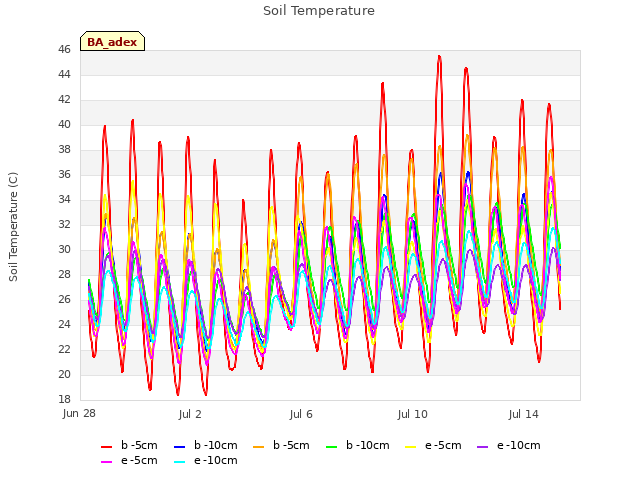The width and height of the screenshot is (640, 480).
Task: Click the 40 y-axis tick label
Action: tap(64, 124)
